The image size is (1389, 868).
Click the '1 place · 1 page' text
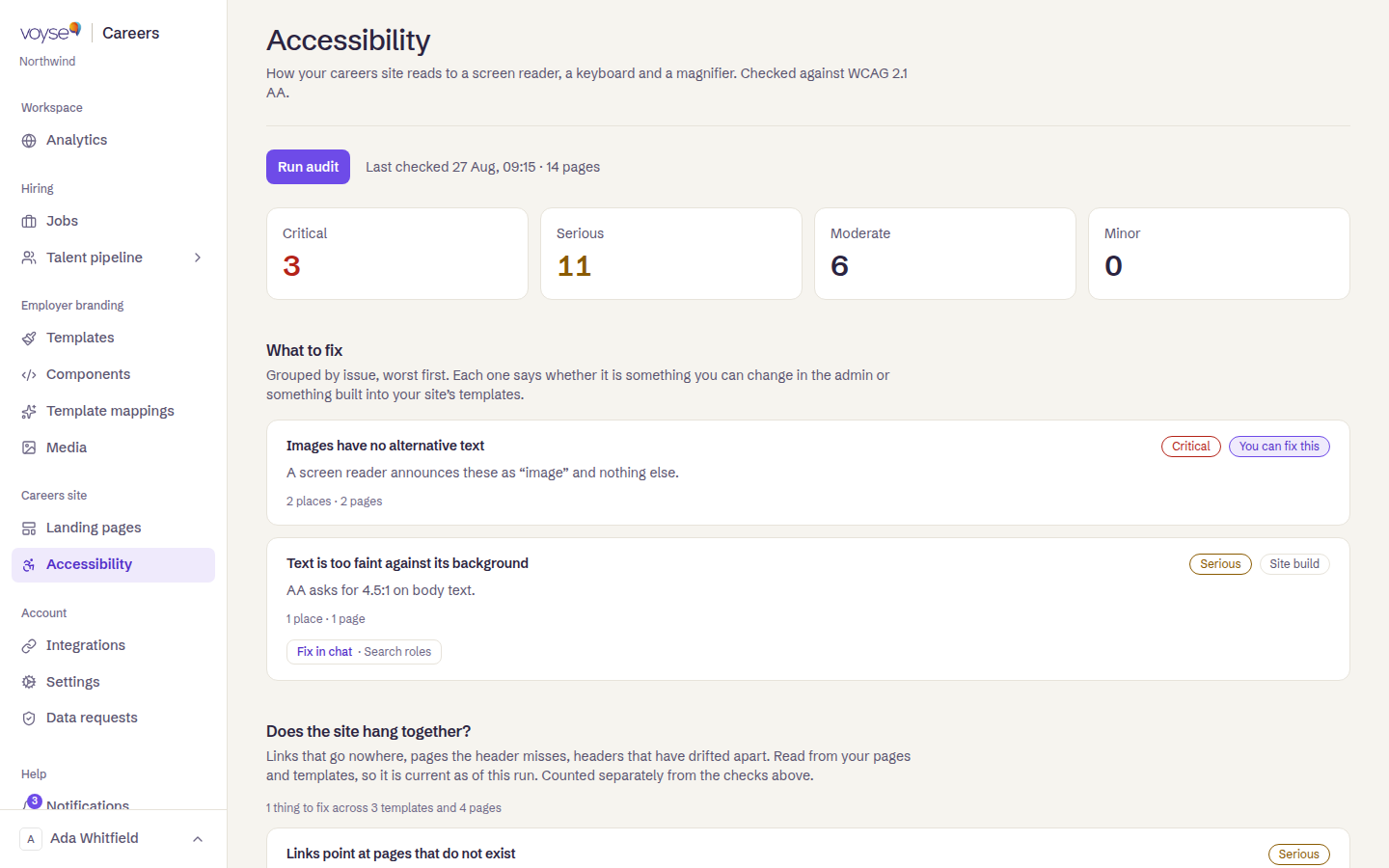coord(325,619)
